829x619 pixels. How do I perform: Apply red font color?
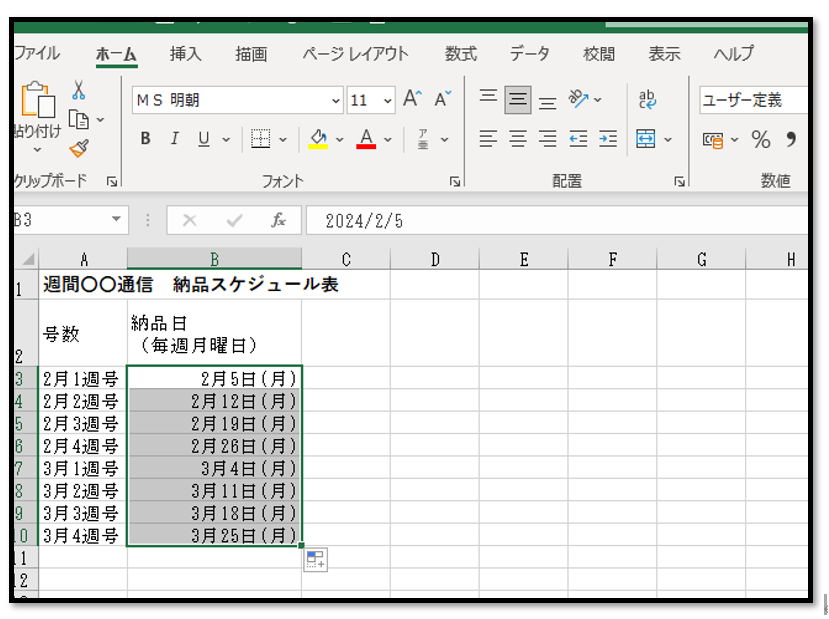pos(366,139)
